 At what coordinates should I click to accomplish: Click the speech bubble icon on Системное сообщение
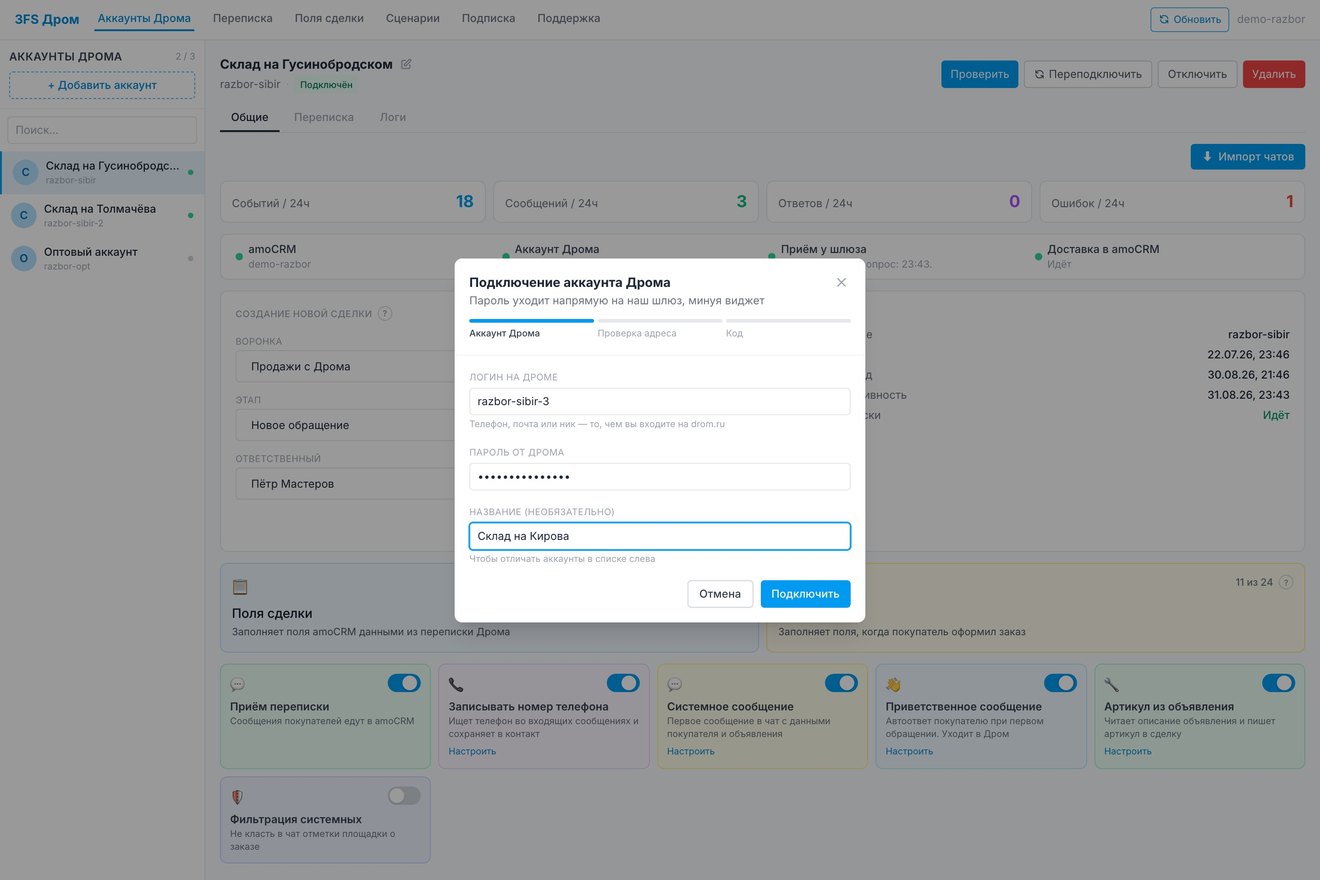[675, 685]
